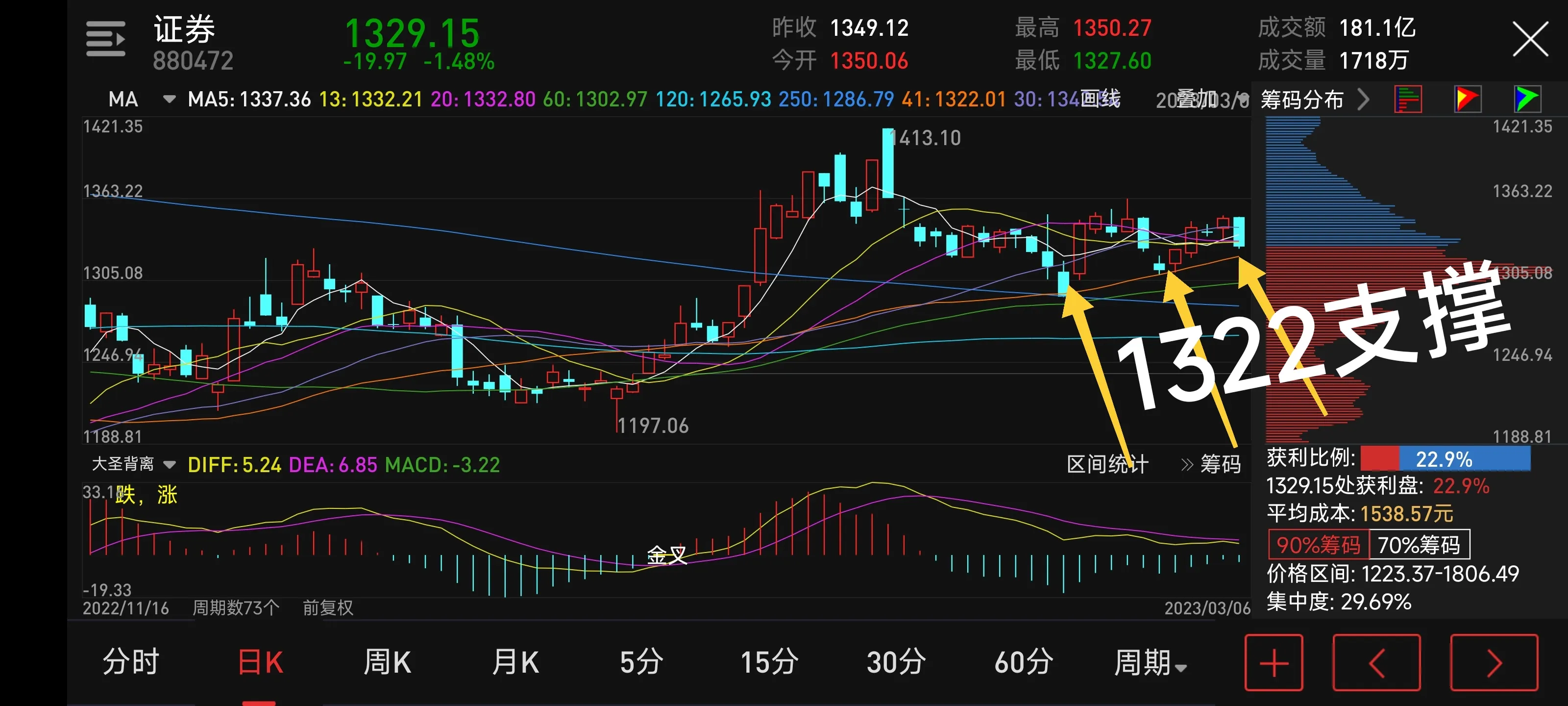Click the 41: 1322.01 moving average value
1568x706 pixels.
pos(954,100)
